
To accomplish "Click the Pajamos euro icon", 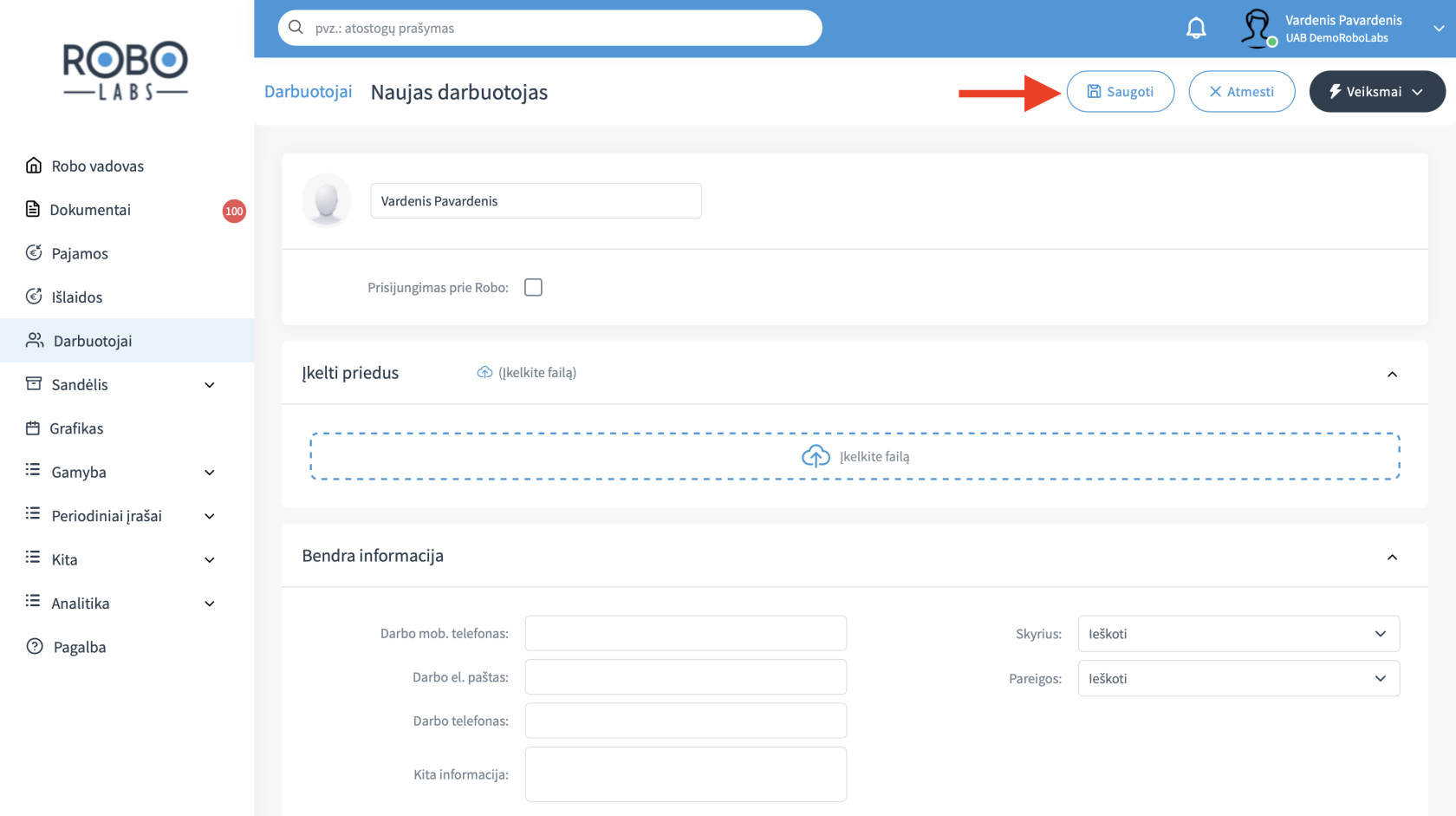I will (x=34, y=252).
